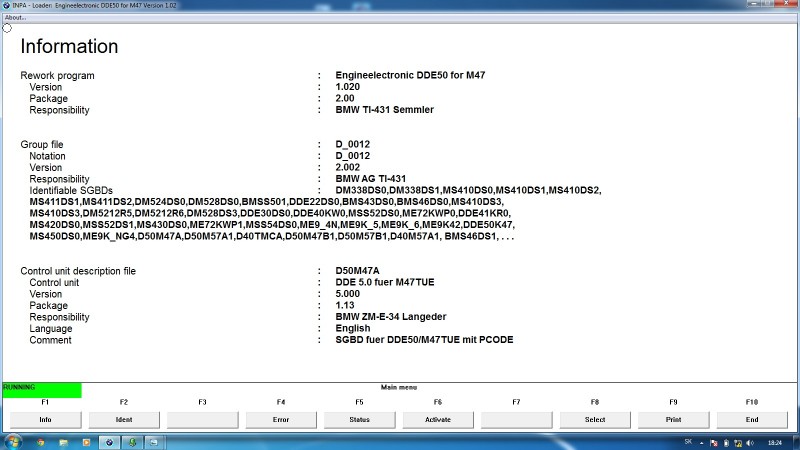Click the green taskbar application icon
This screenshot has width=800, height=450.
coord(132,442)
